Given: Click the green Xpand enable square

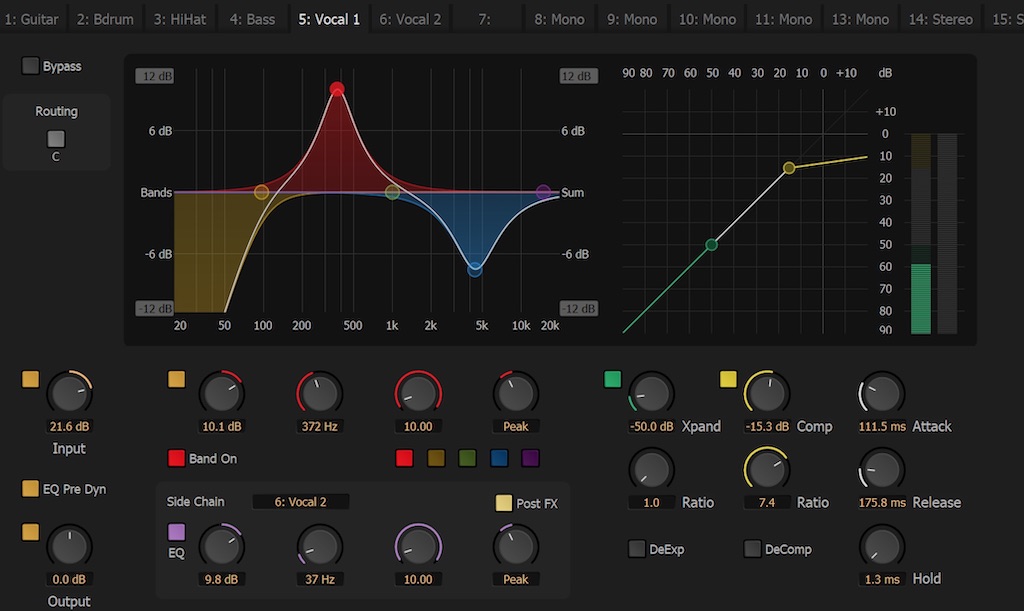Looking at the screenshot, I should [613, 379].
